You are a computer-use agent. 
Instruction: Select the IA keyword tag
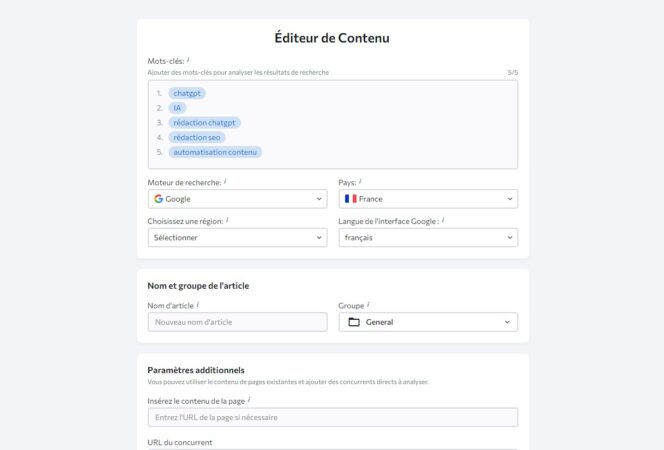tap(178, 108)
